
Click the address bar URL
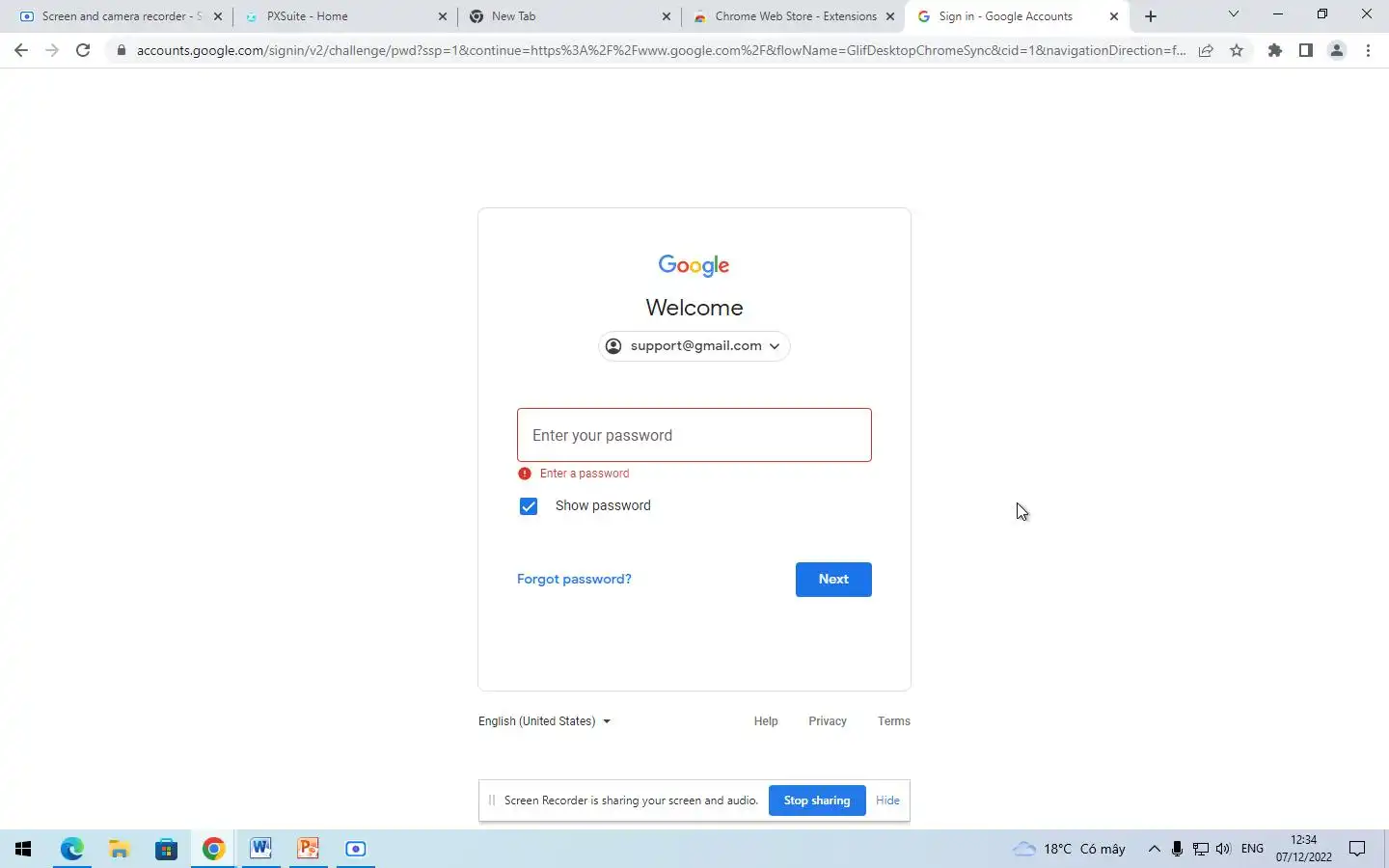click(661, 50)
